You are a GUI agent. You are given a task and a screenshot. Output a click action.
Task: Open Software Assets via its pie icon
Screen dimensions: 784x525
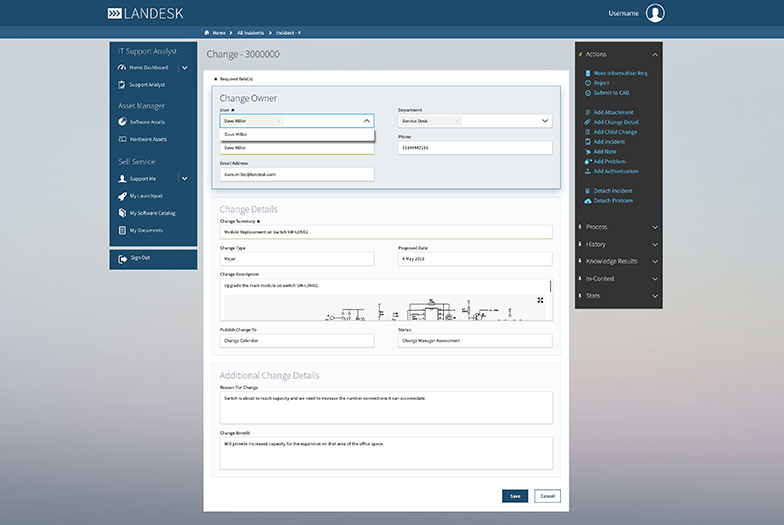(122, 122)
